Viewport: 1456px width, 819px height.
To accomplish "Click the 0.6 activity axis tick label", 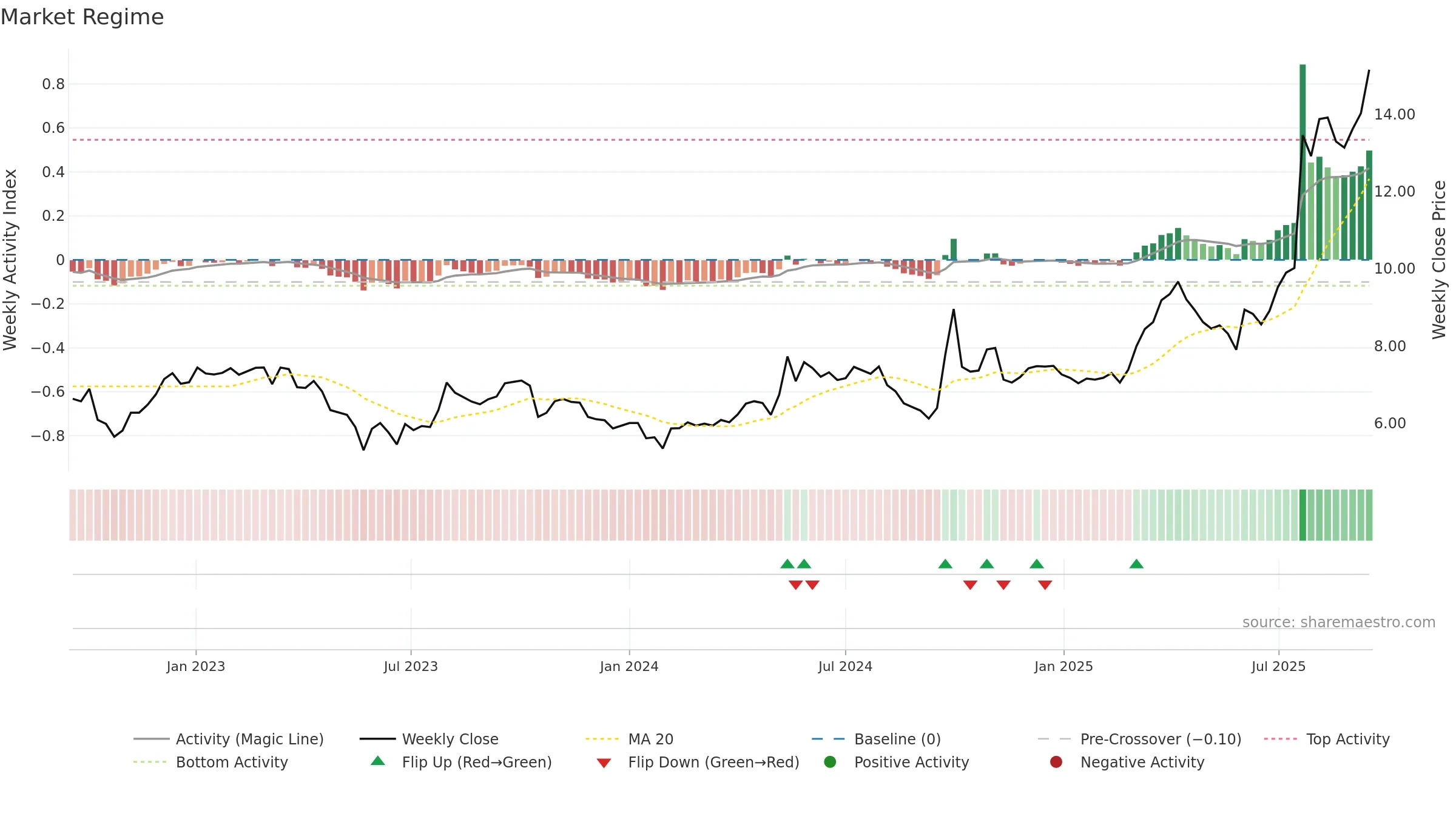I will click(53, 128).
